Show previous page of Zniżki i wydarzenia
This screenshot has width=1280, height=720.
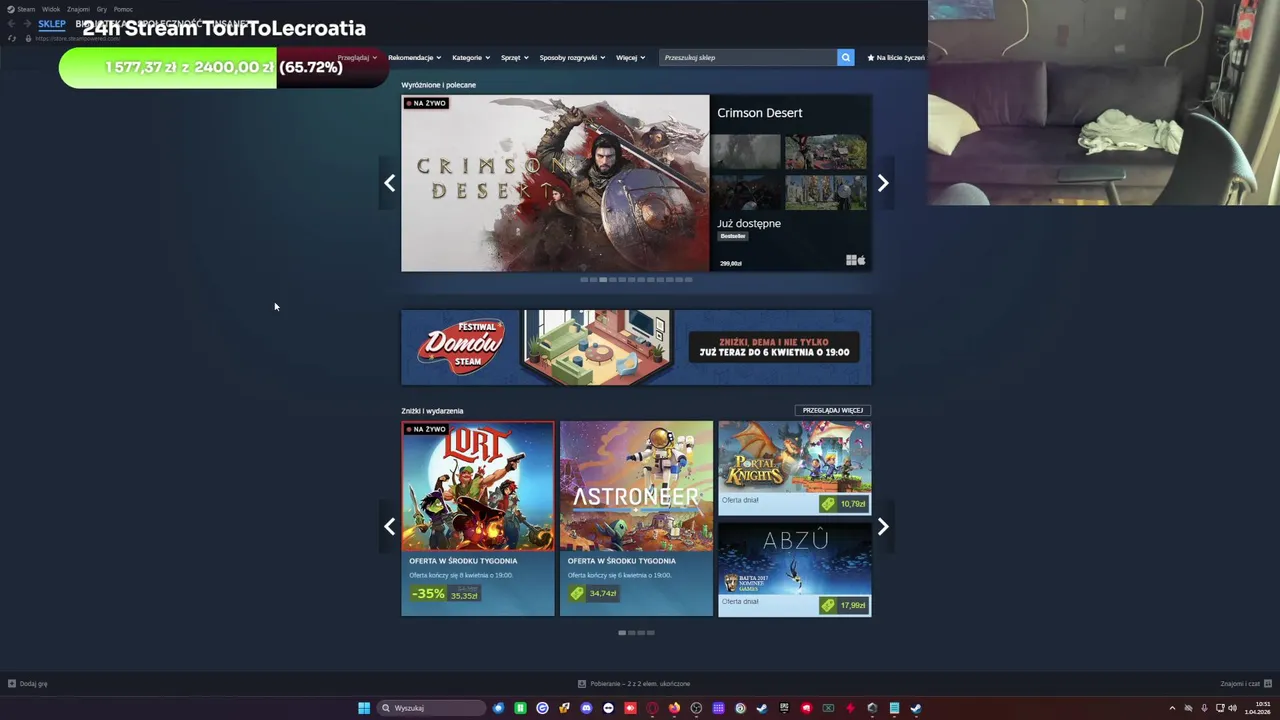[x=389, y=527]
